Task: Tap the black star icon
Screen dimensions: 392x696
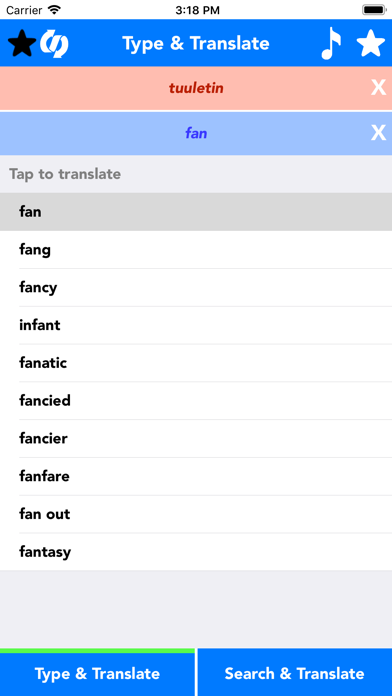Action: pos(22,44)
